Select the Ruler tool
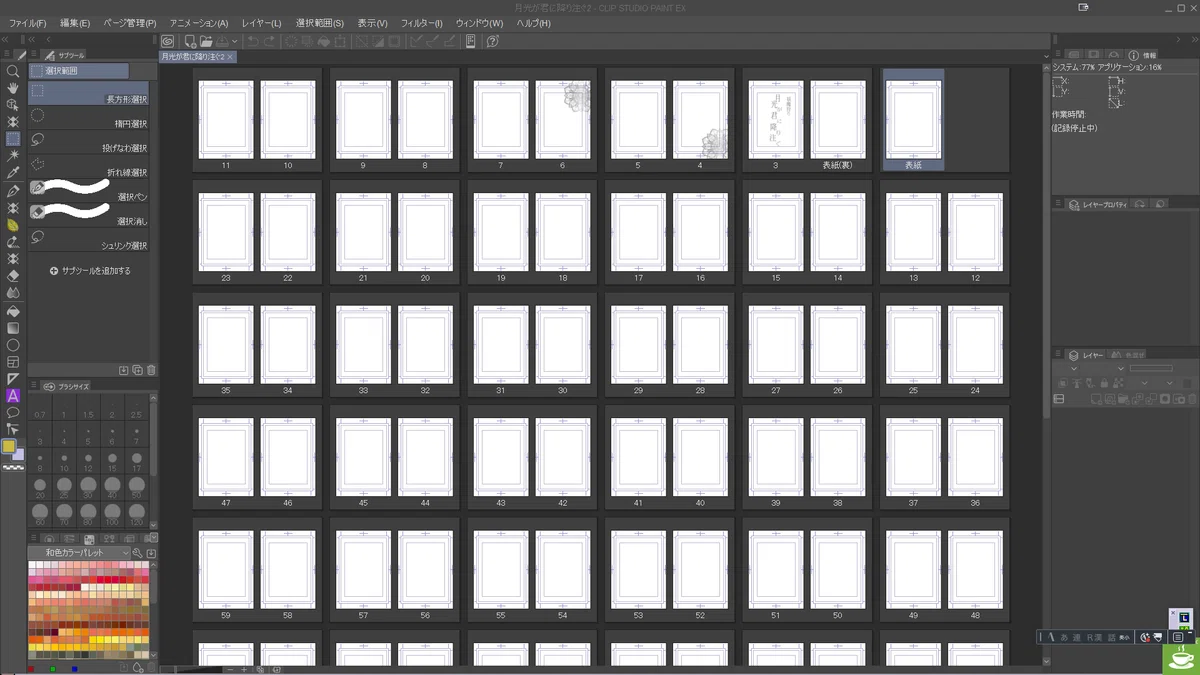The height and width of the screenshot is (675, 1200). [13, 379]
